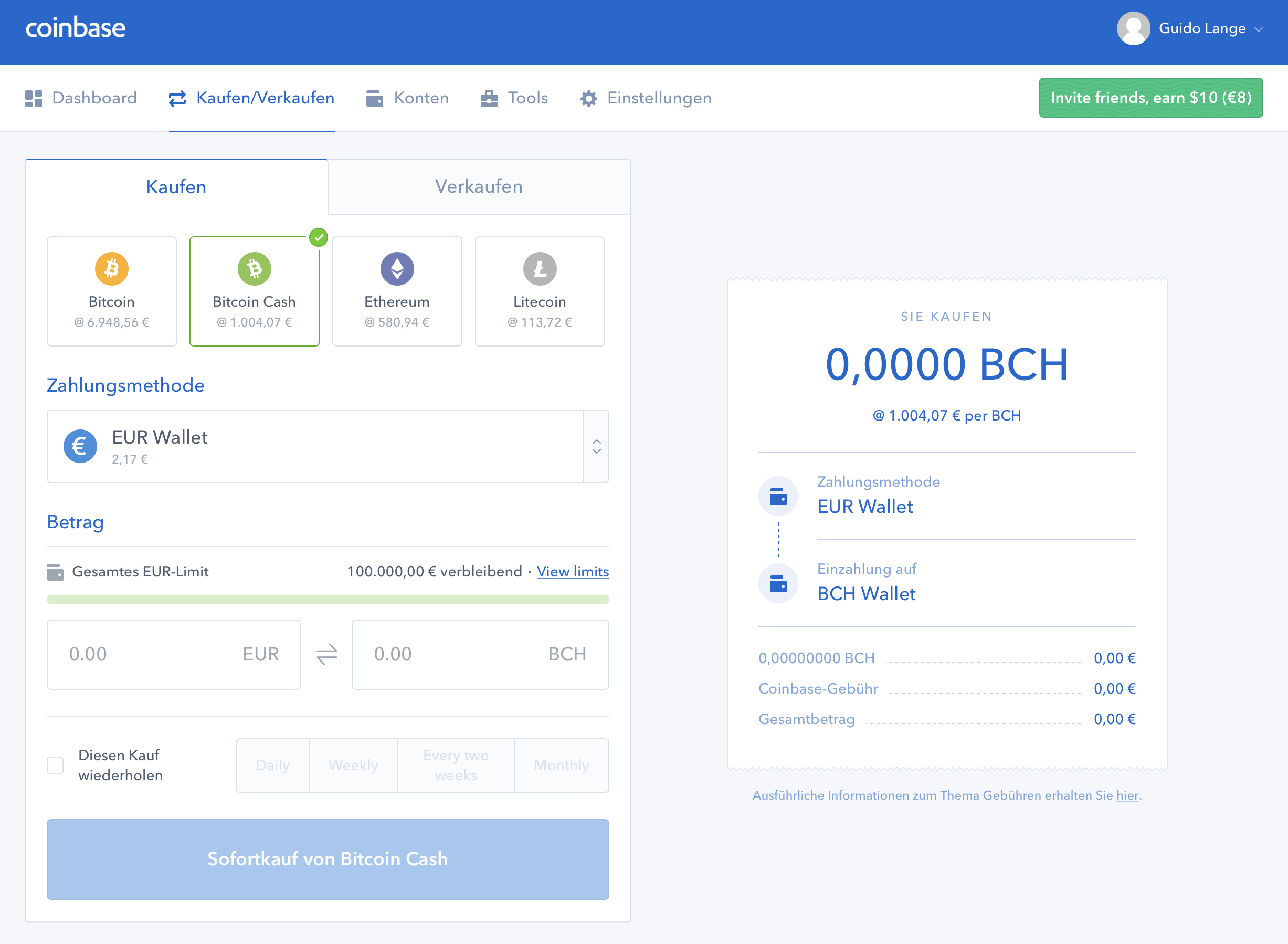Click the Konten wallet icon

click(x=375, y=98)
